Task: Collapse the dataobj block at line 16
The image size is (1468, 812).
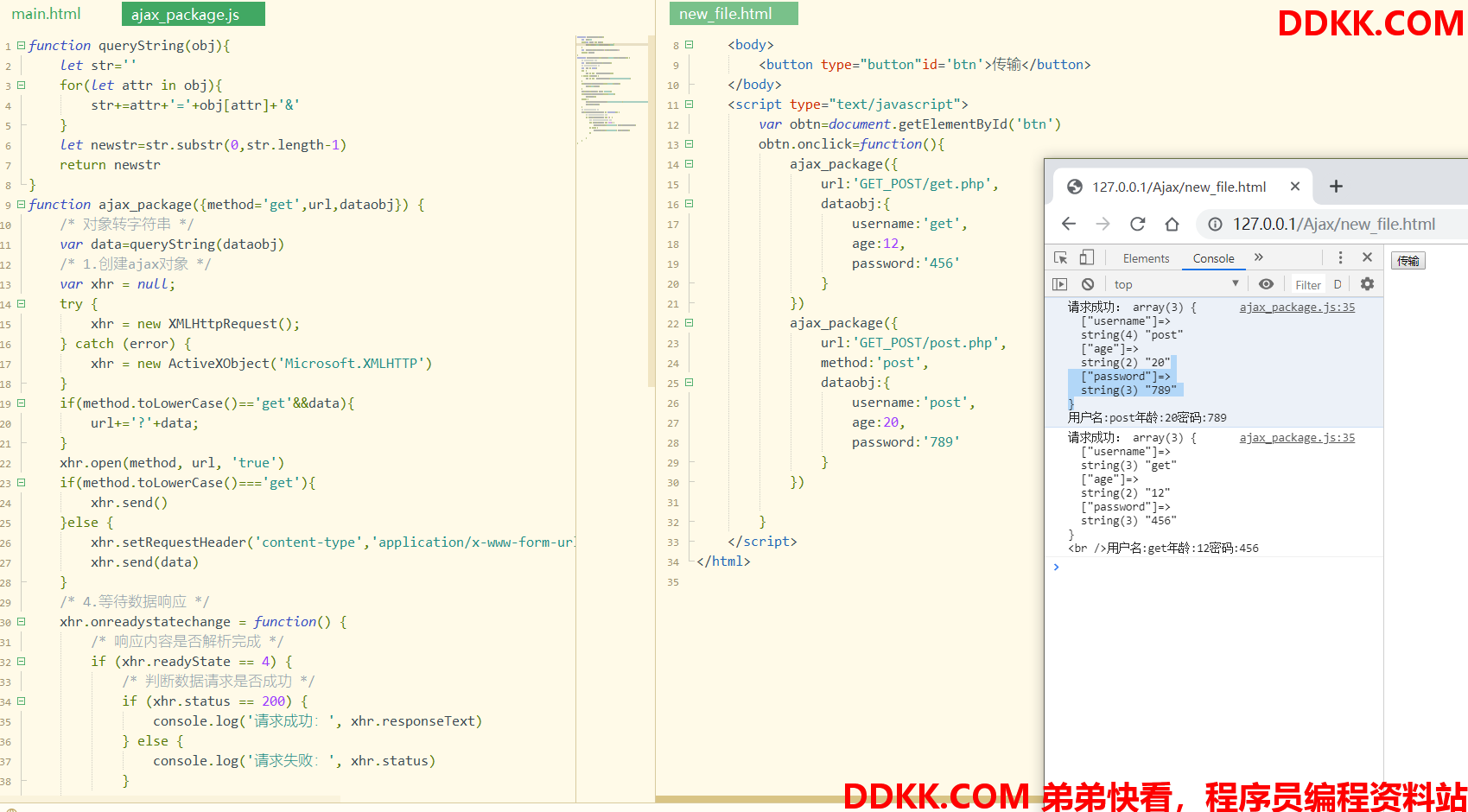Action: click(689, 204)
